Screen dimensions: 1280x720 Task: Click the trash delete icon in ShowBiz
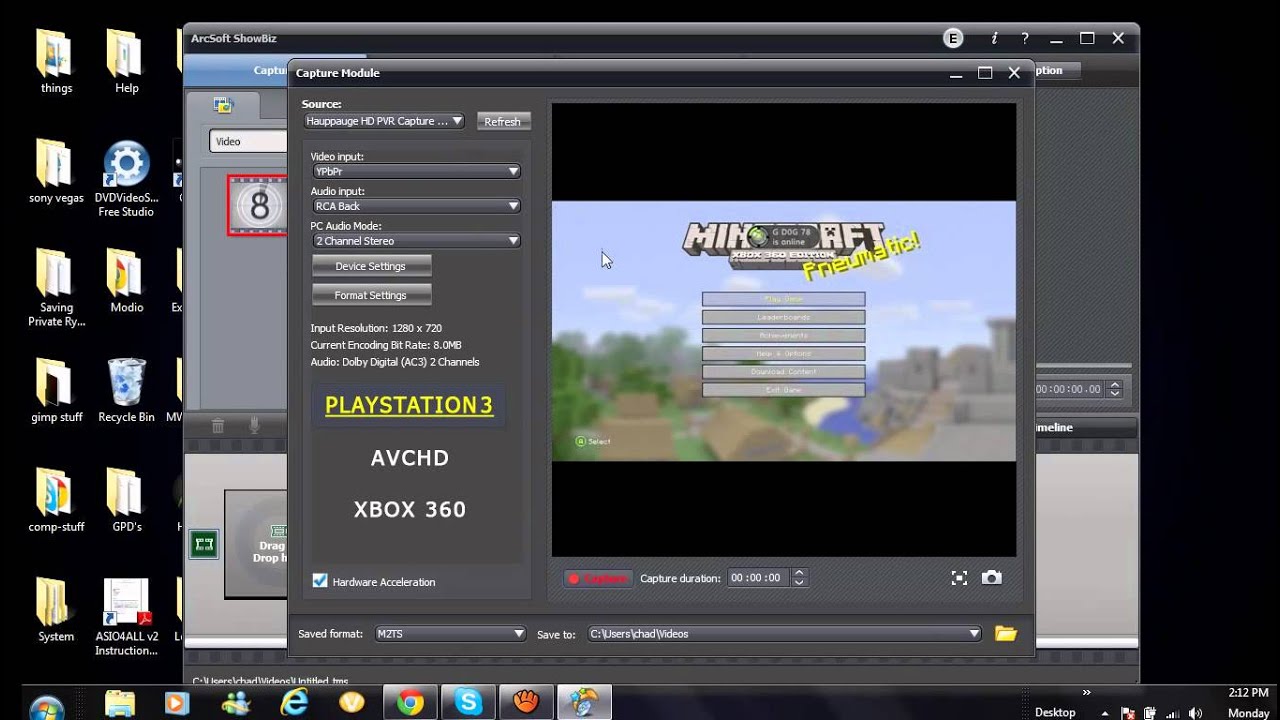[218, 426]
